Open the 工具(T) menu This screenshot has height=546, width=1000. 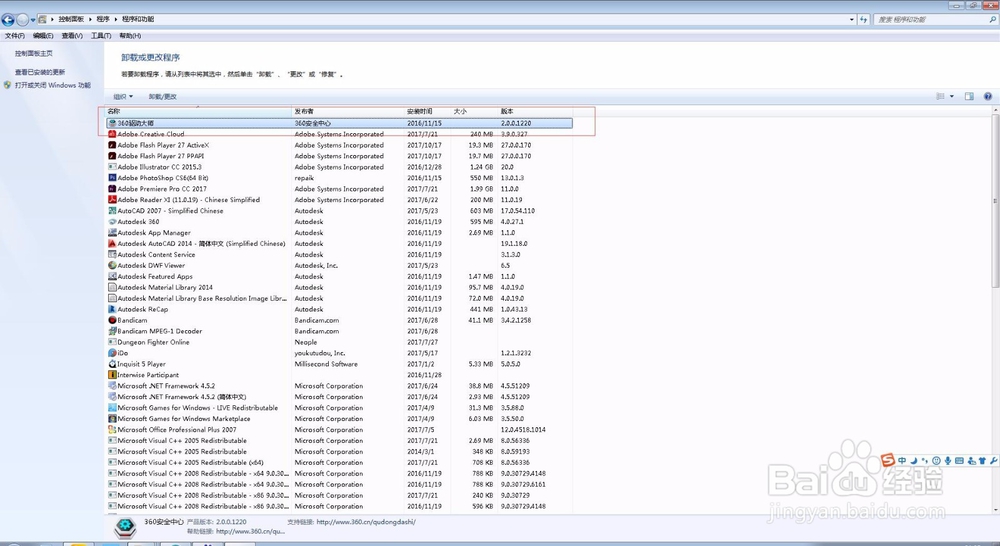pyautogui.click(x=101, y=36)
